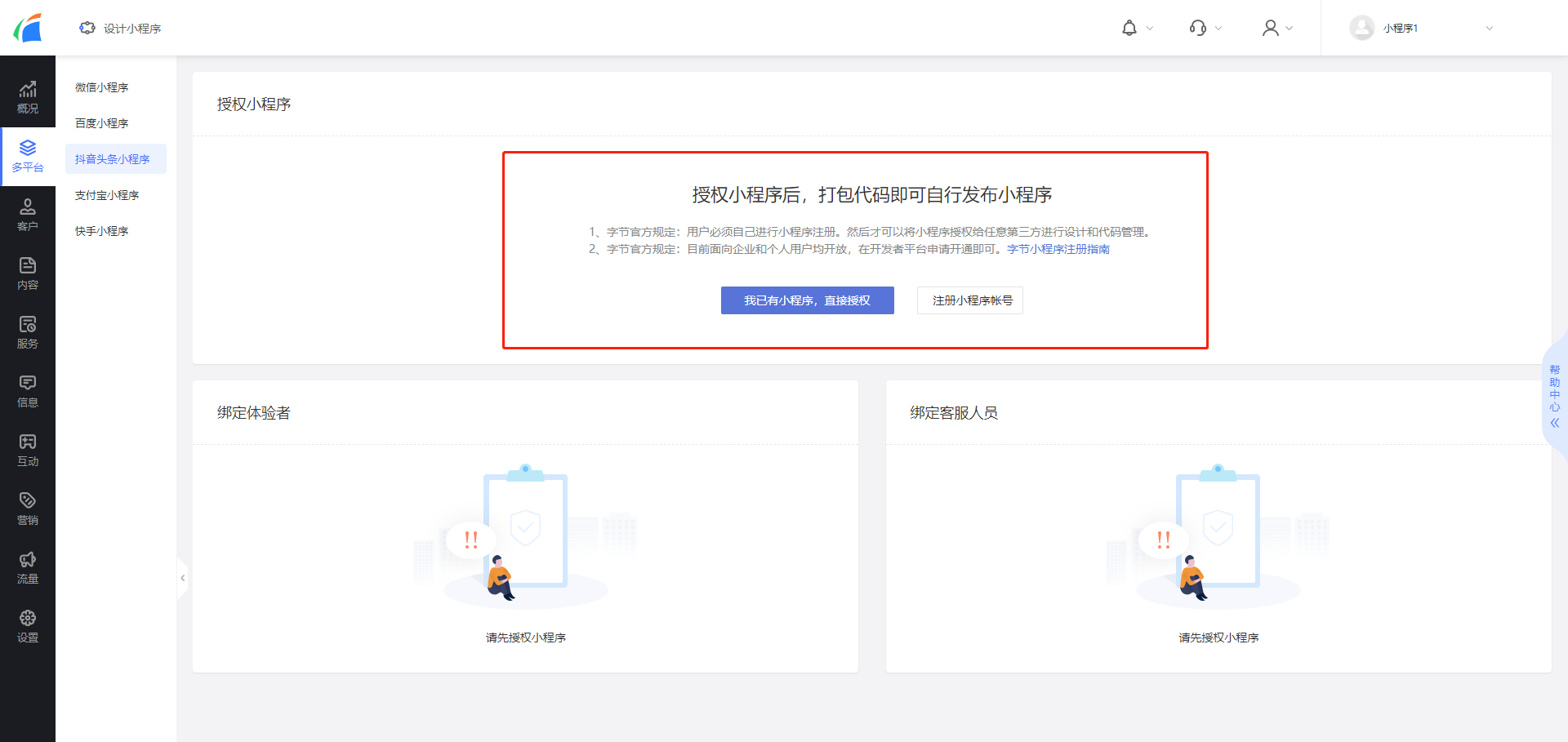Click the user account person icon

pyautogui.click(x=1270, y=28)
